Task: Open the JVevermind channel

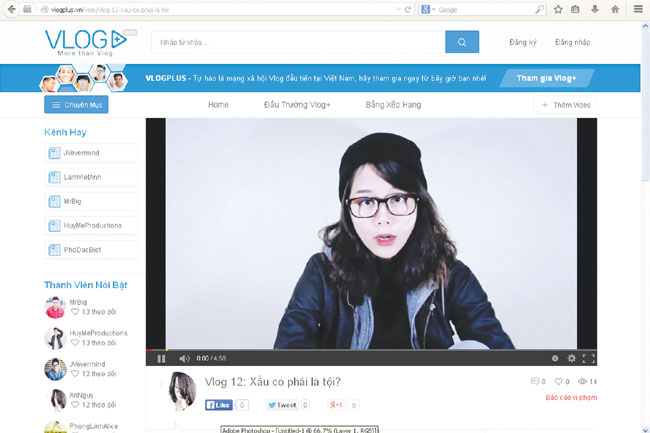Action: coord(91,152)
